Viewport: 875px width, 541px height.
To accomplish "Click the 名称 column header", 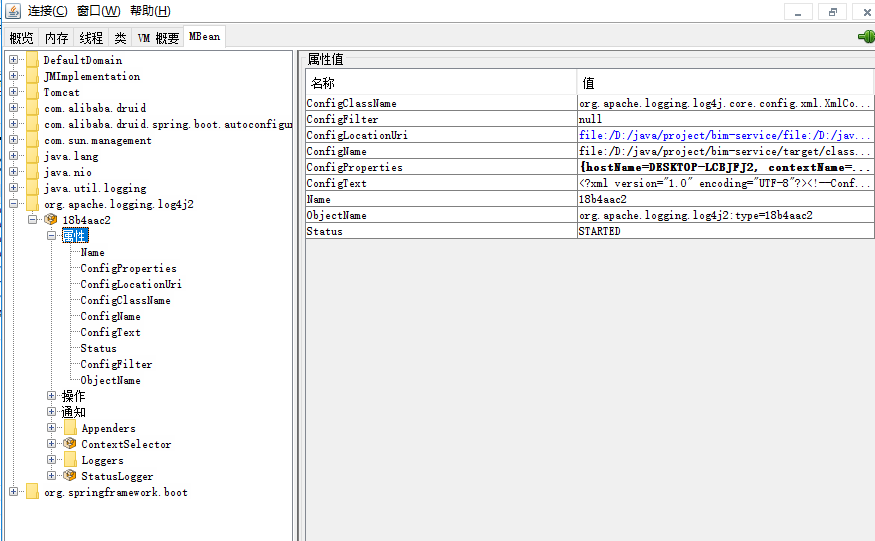I will [441, 83].
